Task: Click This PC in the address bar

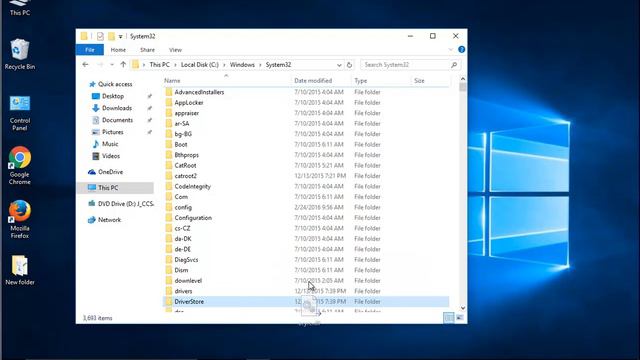Action: coord(159,64)
